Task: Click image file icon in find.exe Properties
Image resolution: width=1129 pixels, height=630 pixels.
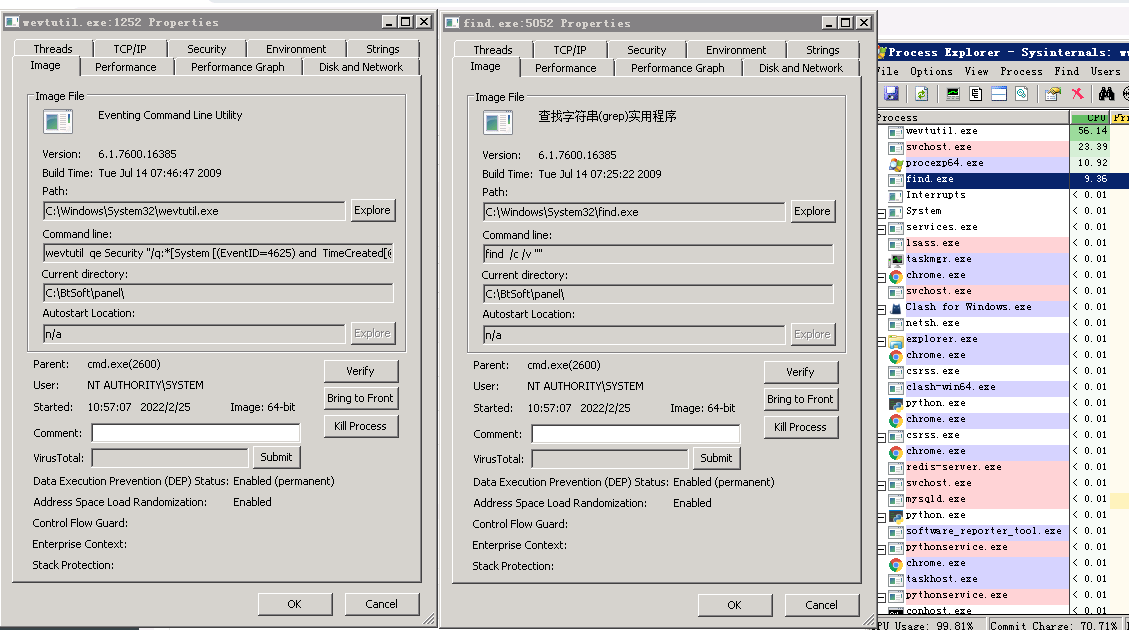Action: click(x=498, y=122)
